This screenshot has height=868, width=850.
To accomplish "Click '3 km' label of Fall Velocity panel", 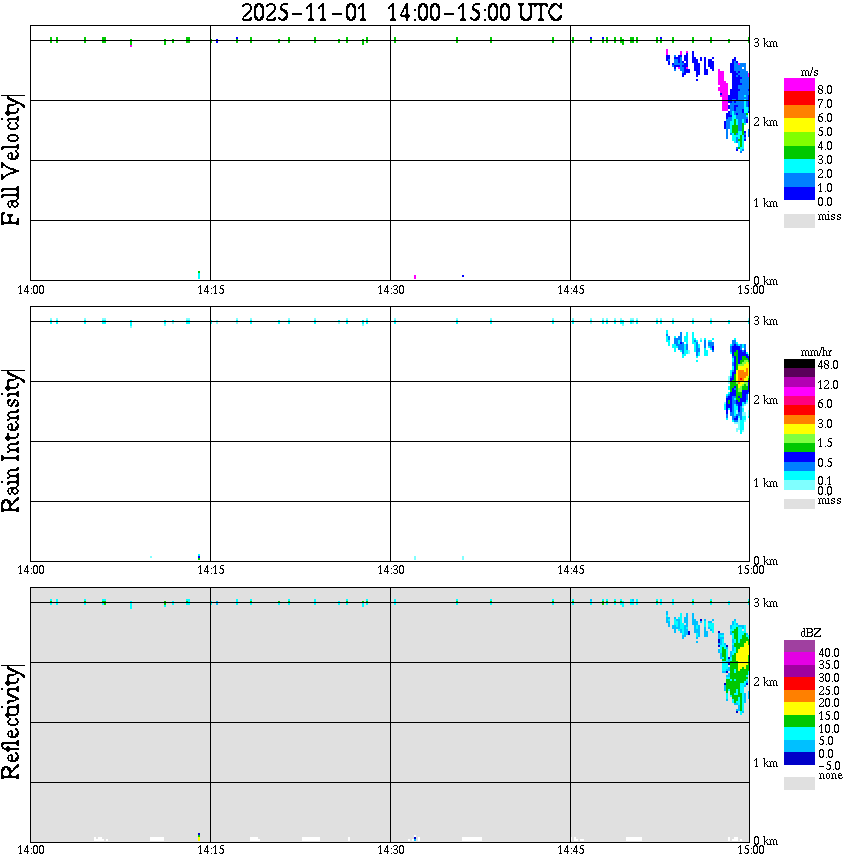I will coord(766,43).
